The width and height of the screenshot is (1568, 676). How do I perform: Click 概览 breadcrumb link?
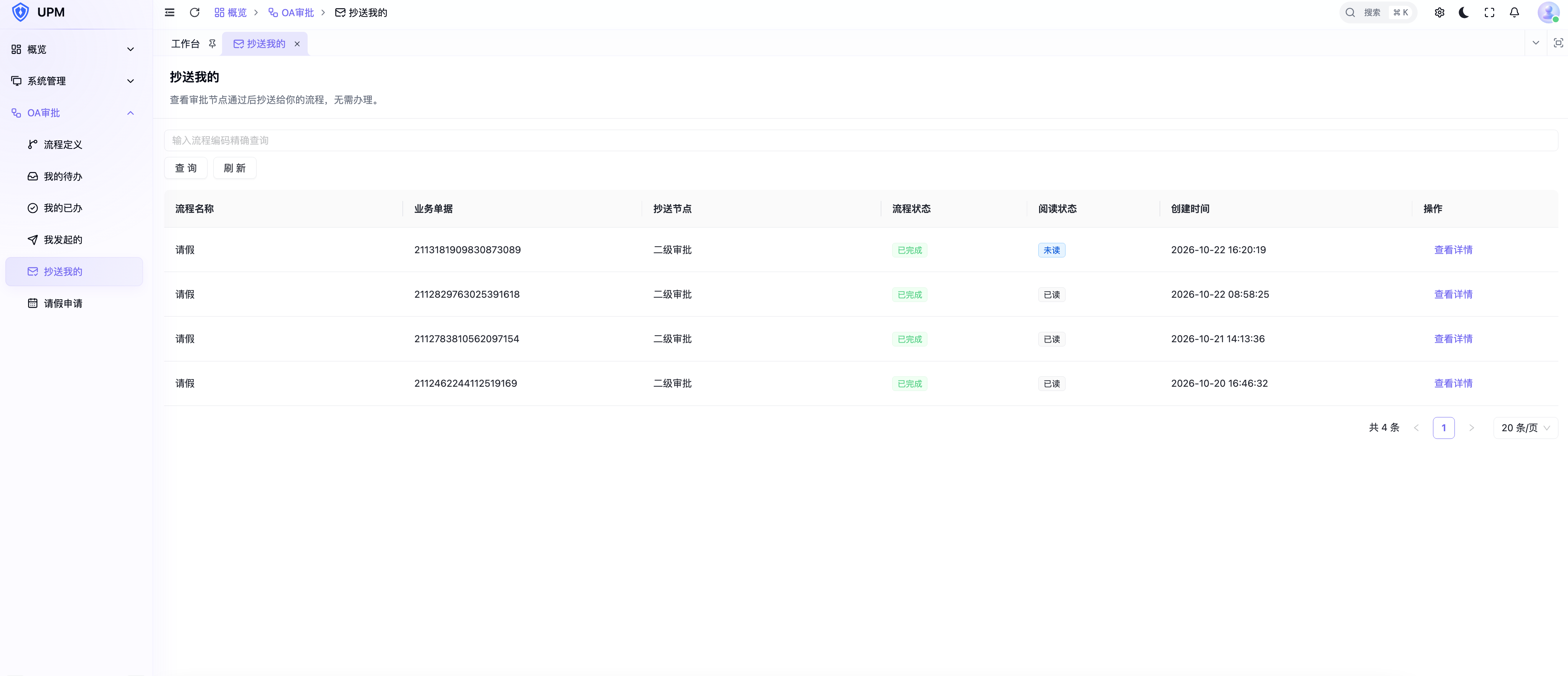(231, 12)
